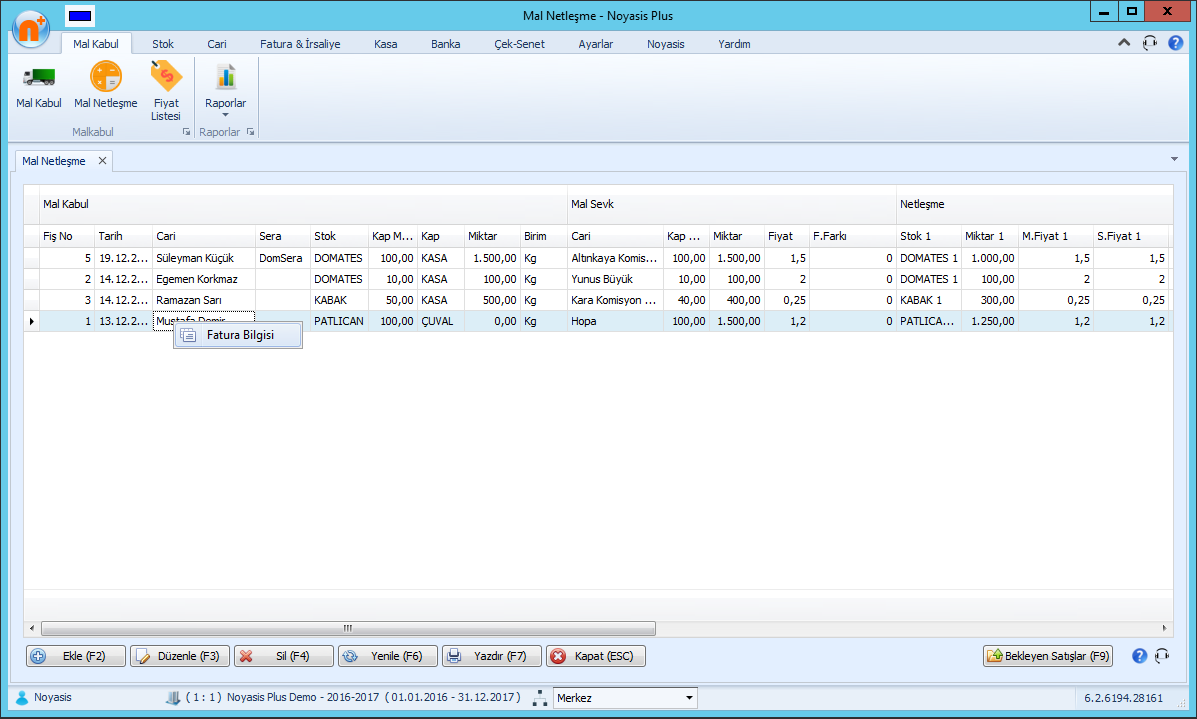
Task: Open the Ayarlar ribbon tab
Action: coord(595,44)
